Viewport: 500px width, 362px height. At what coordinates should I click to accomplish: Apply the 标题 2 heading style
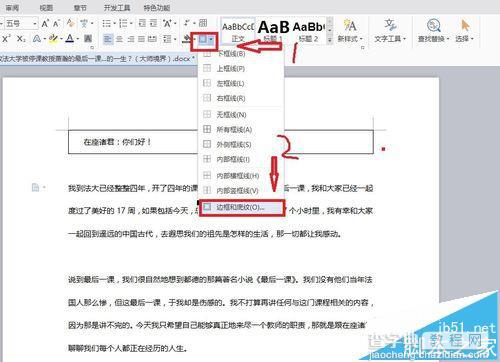pos(309,31)
